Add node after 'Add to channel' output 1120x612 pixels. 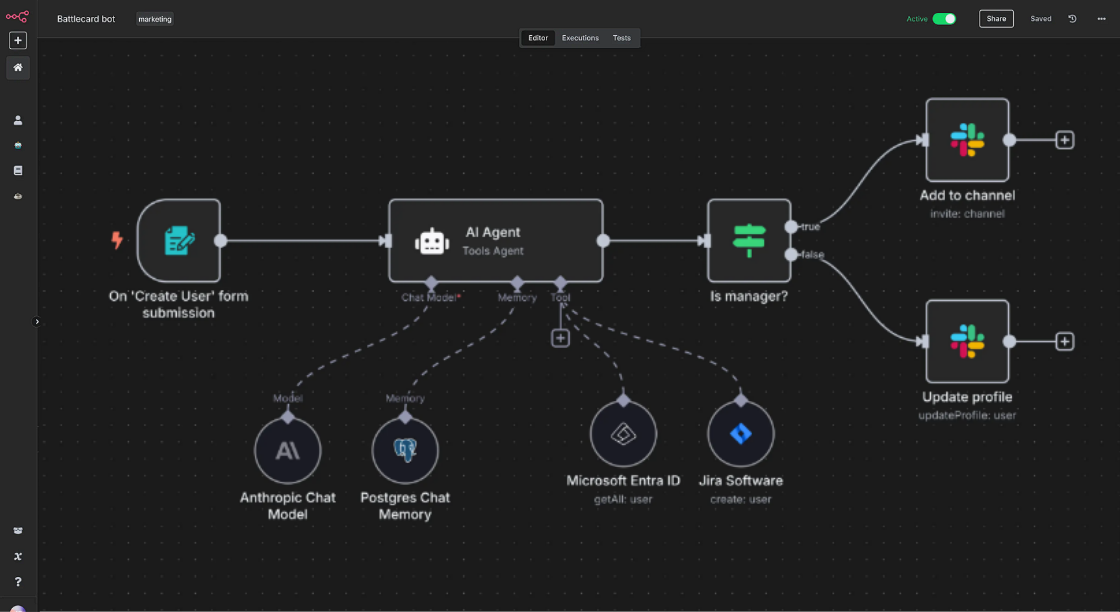(x=1065, y=140)
